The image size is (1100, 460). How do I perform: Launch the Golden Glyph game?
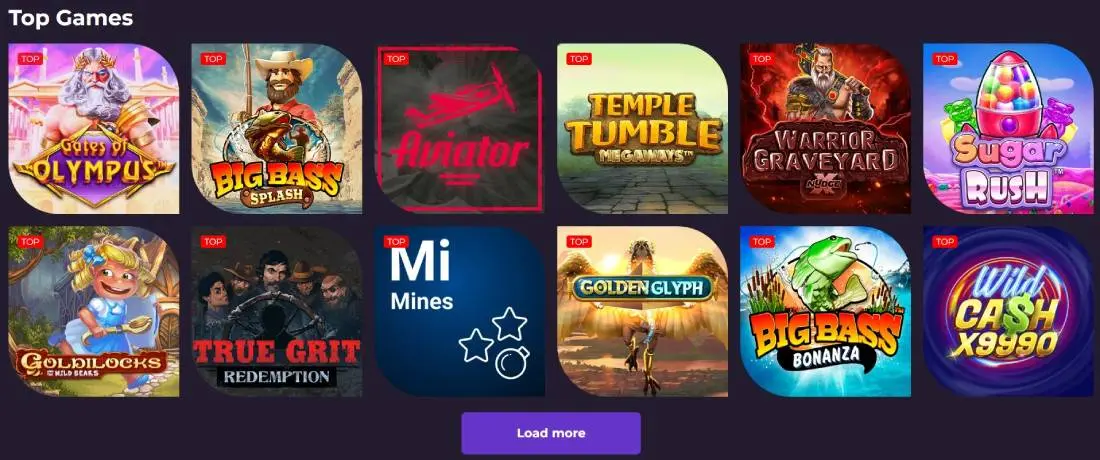pyautogui.click(x=643, y=311)
